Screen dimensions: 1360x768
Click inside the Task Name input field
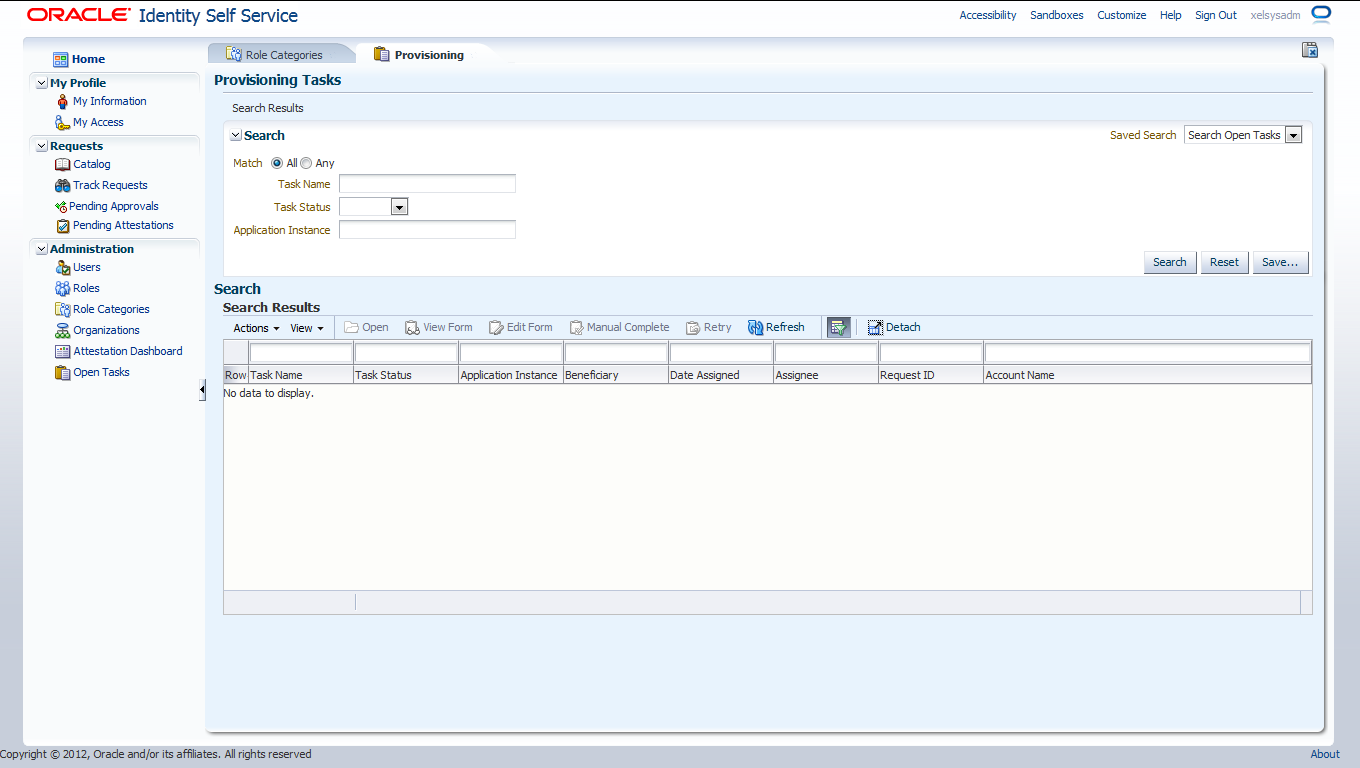[427, 183]
